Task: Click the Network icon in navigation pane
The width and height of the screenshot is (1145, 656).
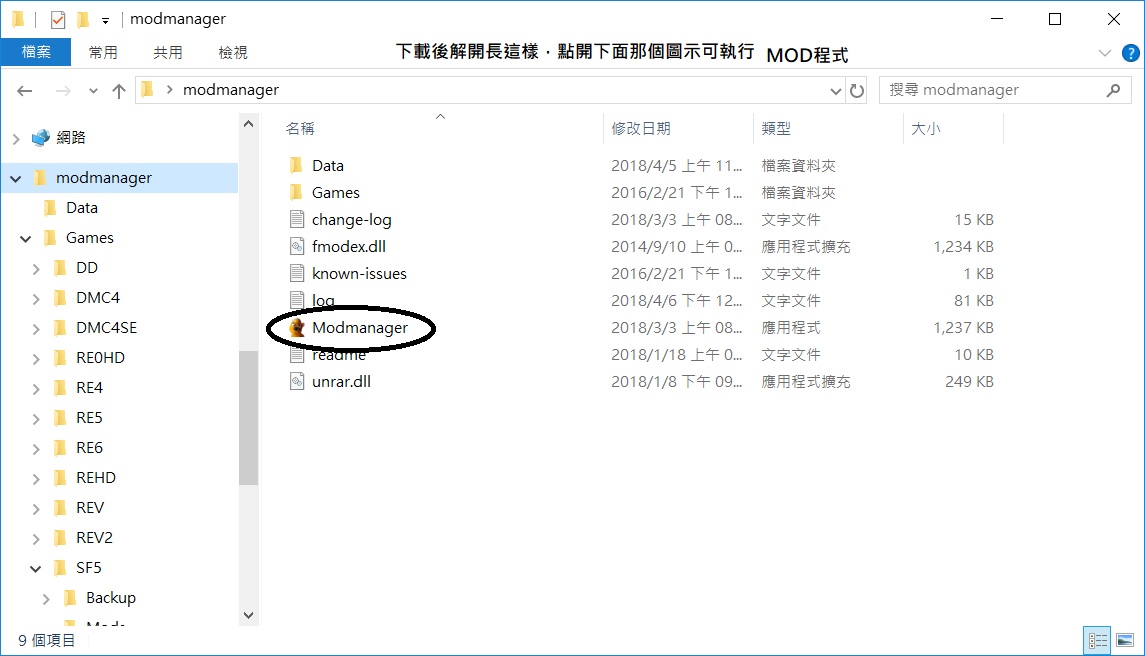Action: (x=41, y=137)
